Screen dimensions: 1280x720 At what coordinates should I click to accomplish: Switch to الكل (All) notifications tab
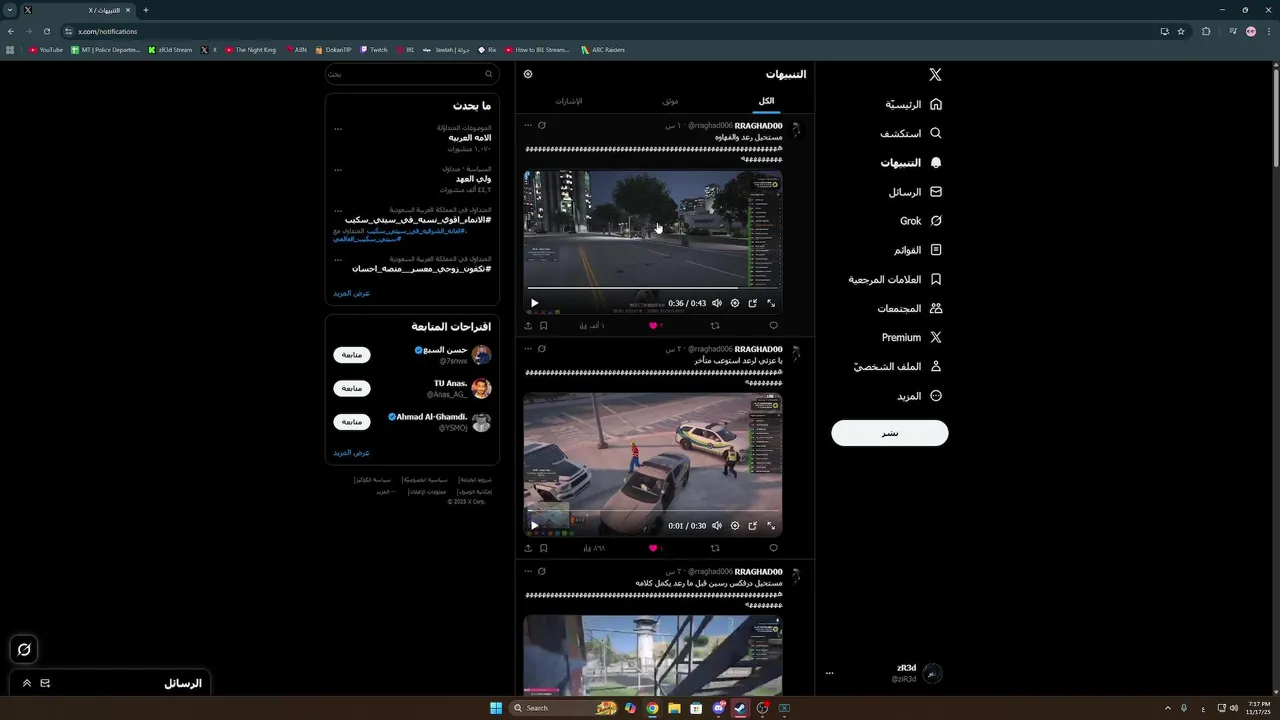[x=766, y=101]
